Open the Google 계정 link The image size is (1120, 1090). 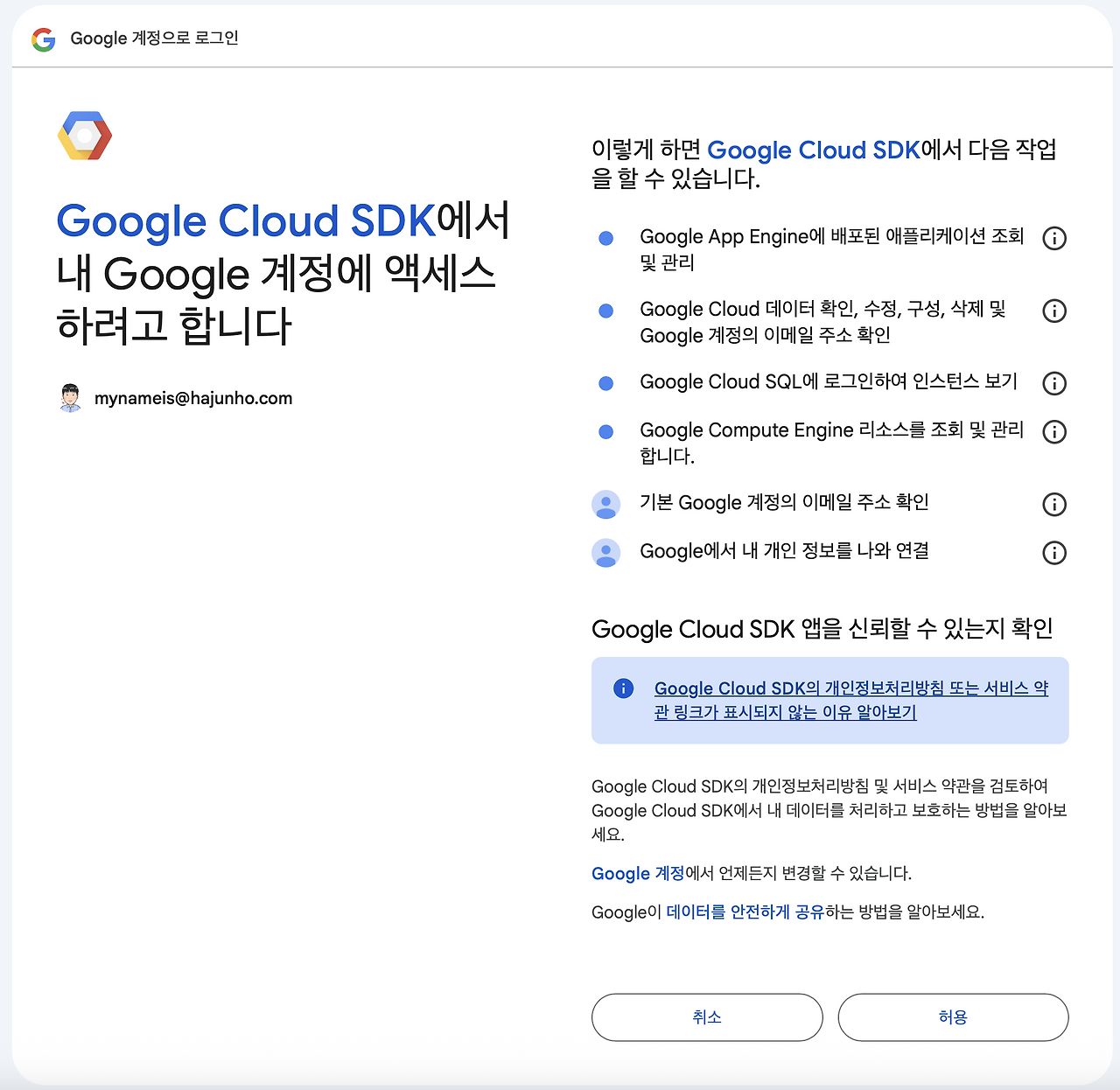[638, 874]
